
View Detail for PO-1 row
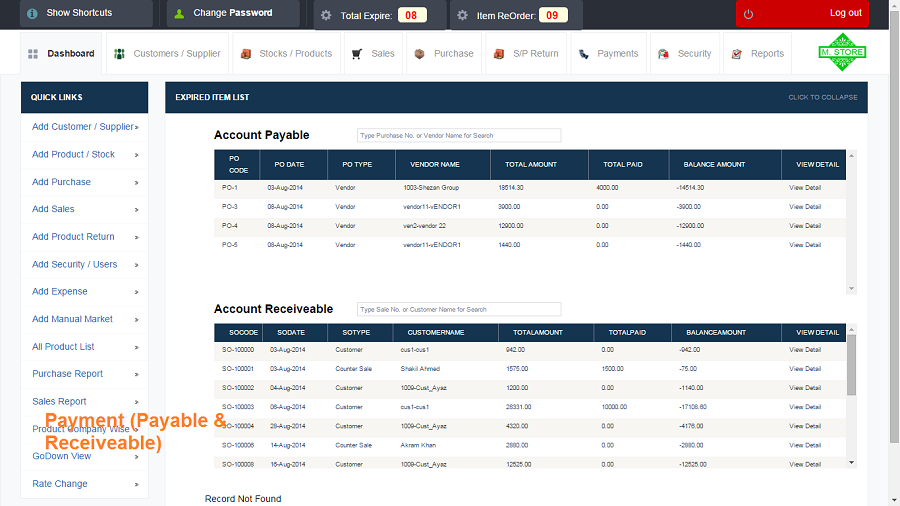805,188
